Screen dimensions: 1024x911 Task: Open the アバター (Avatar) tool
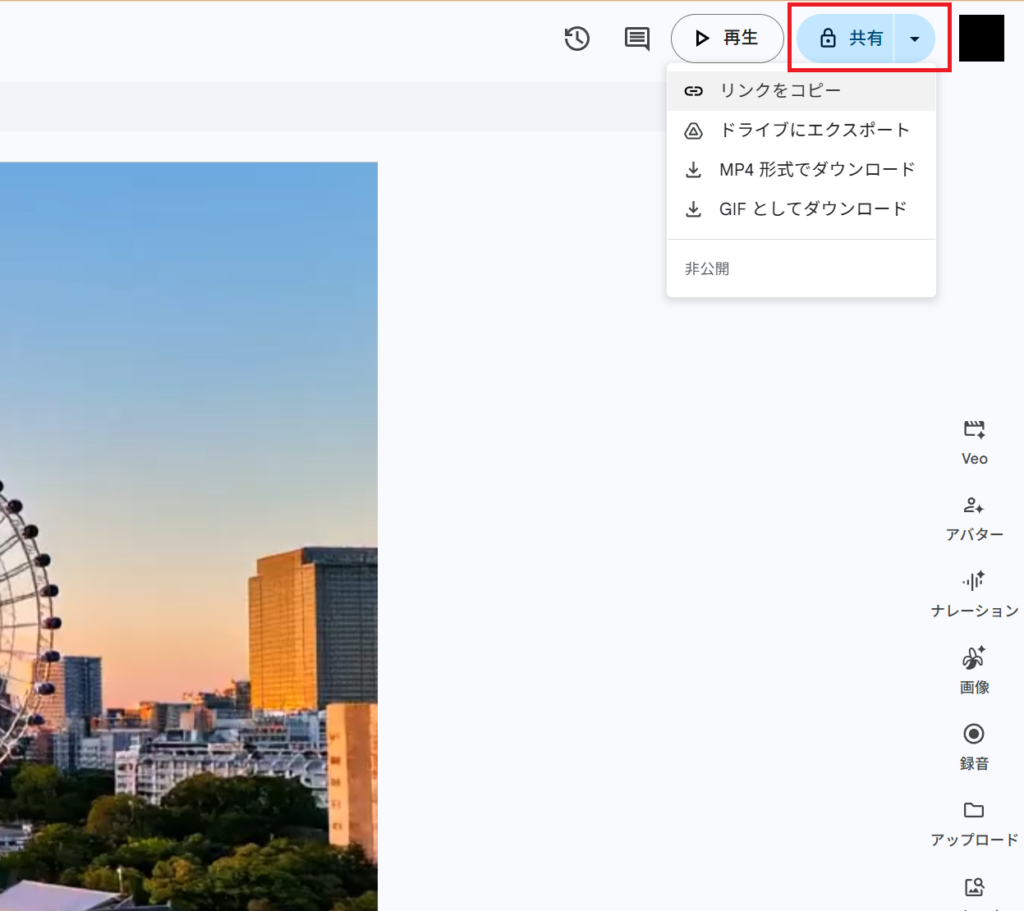point(973,518)
